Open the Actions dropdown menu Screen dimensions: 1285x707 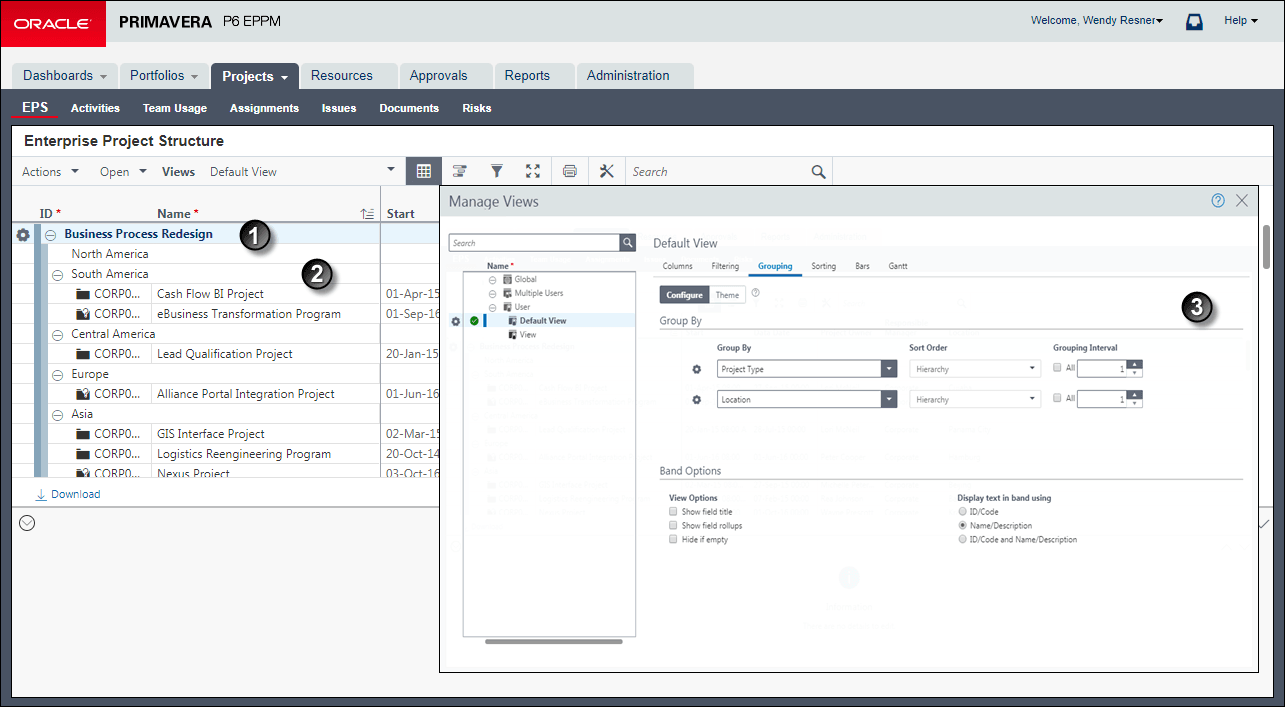[x=50, y=172]
